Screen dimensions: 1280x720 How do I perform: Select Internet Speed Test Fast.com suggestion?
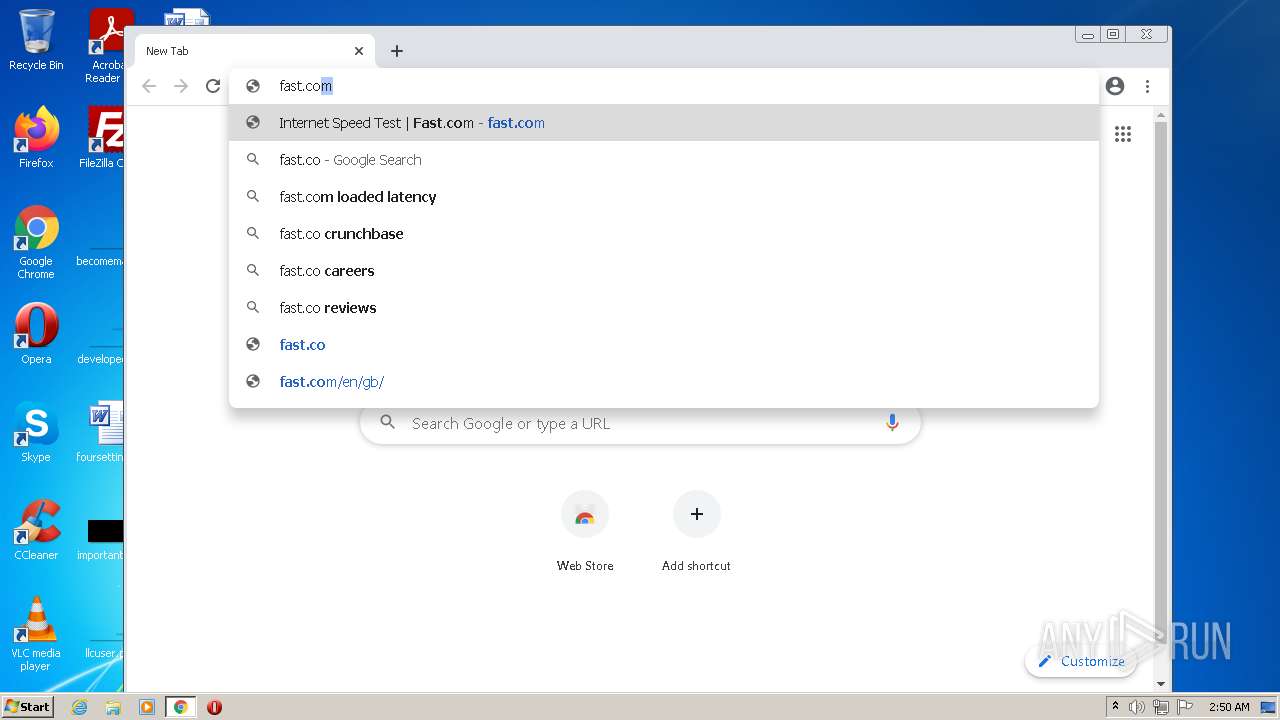click(x=664, y=123)
